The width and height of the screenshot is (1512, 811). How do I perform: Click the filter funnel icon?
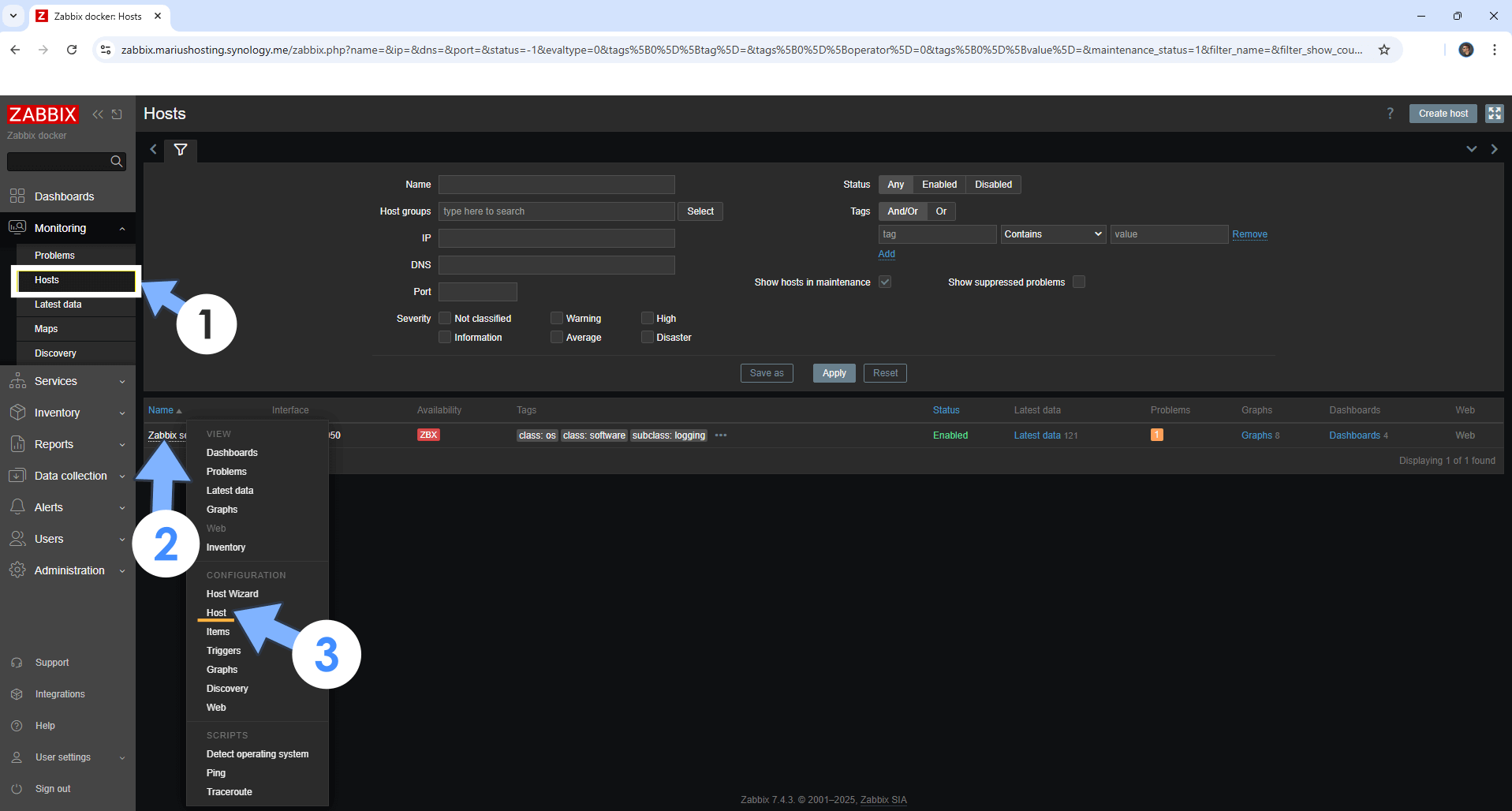point(181,150)
